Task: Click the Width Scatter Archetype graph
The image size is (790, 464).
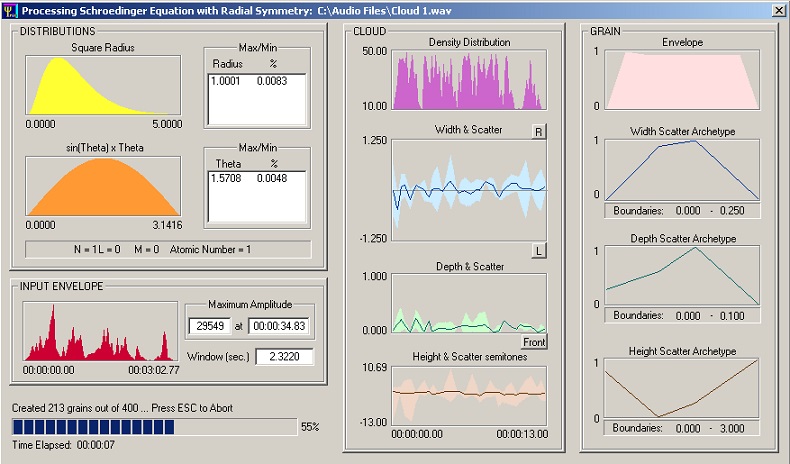Action: pyautogui.click(x=682, y=170)
